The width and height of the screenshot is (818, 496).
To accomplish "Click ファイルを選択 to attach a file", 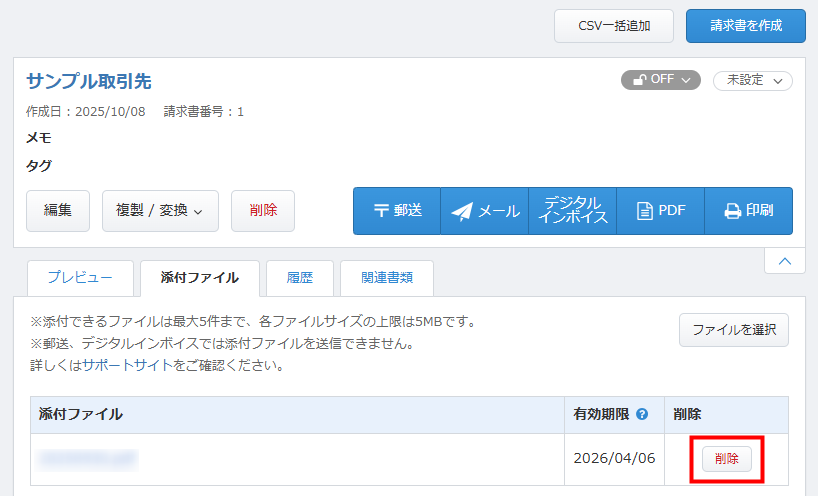I will tap(733, 330).
